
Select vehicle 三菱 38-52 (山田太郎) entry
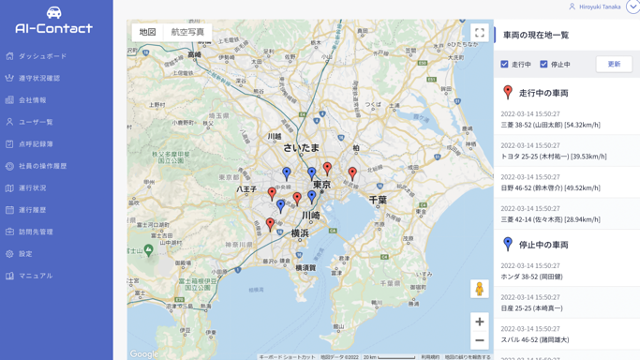pyautogui.click(x=567, y=119)
